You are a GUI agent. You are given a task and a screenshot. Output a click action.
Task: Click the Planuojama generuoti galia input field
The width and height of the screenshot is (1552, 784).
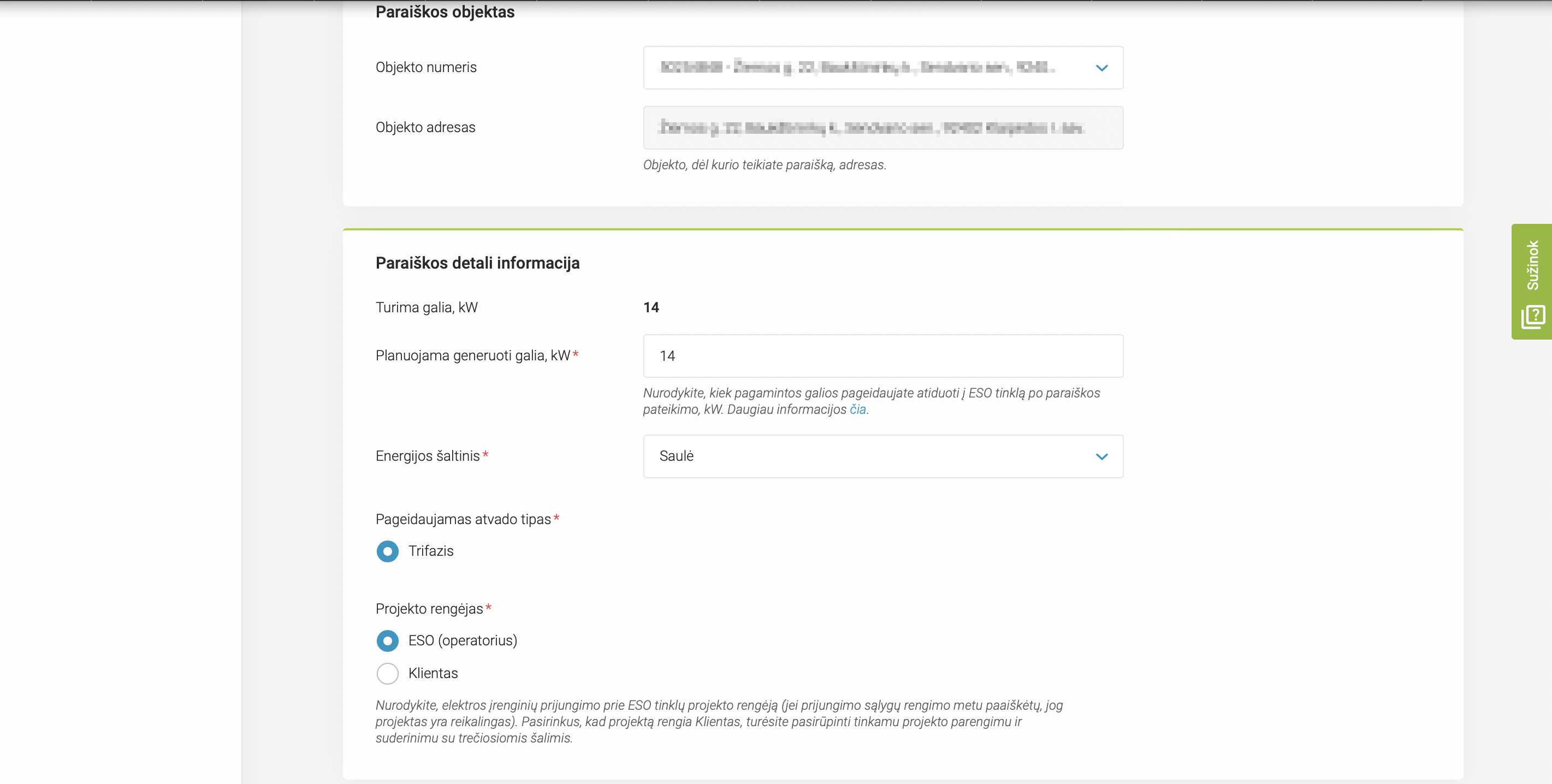[x=882, y=356]
